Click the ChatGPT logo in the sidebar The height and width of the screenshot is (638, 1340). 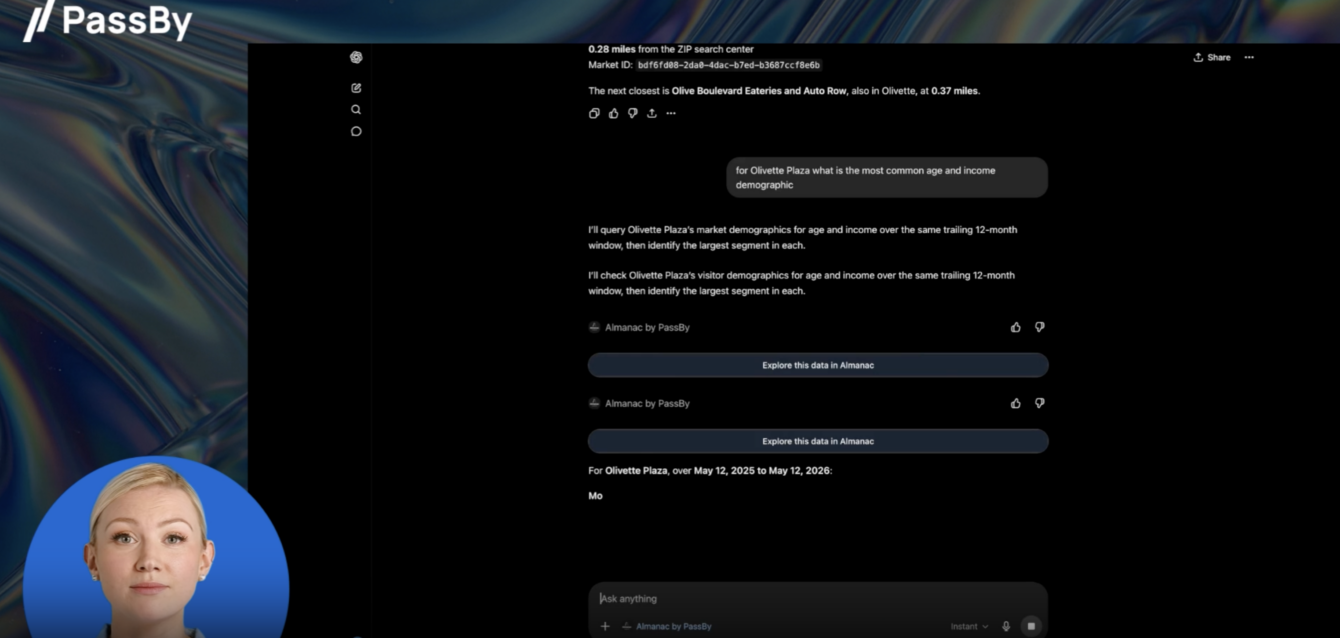click(x=356, y=57)
